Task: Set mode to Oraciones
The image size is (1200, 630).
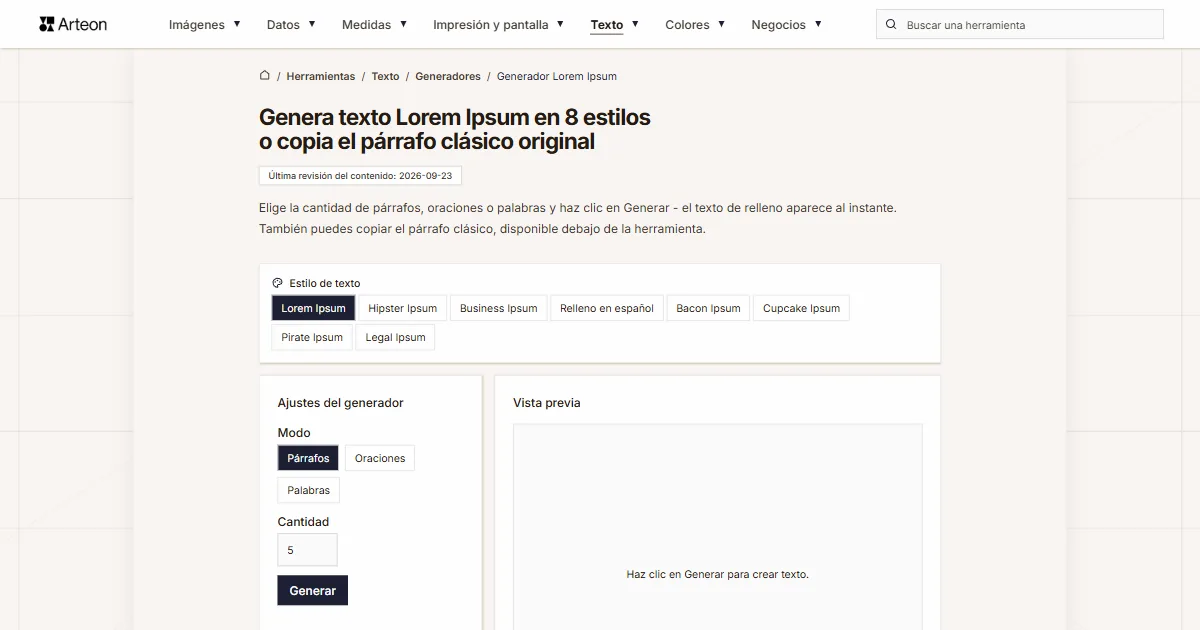Action: [380, 458]
